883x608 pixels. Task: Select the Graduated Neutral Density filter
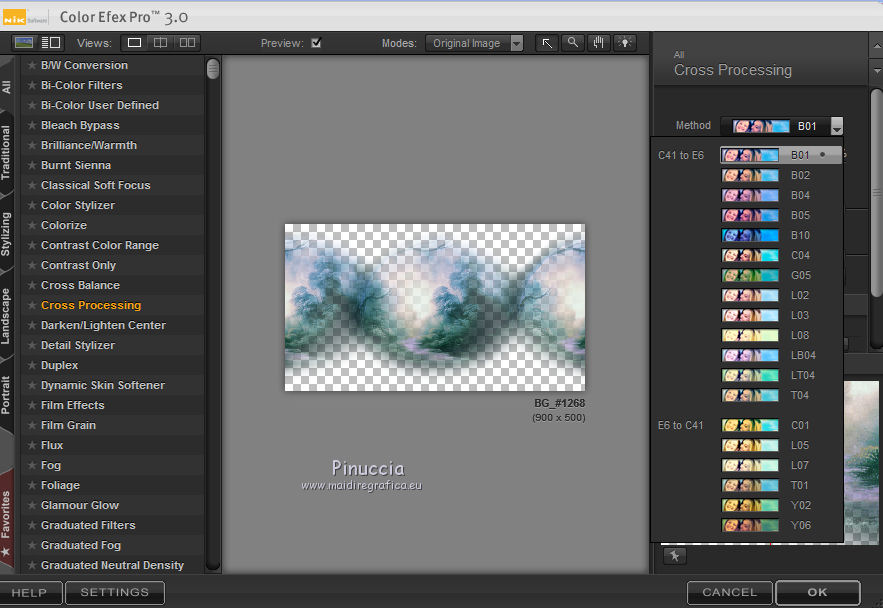pyautogui.click(x=113, y=565)
